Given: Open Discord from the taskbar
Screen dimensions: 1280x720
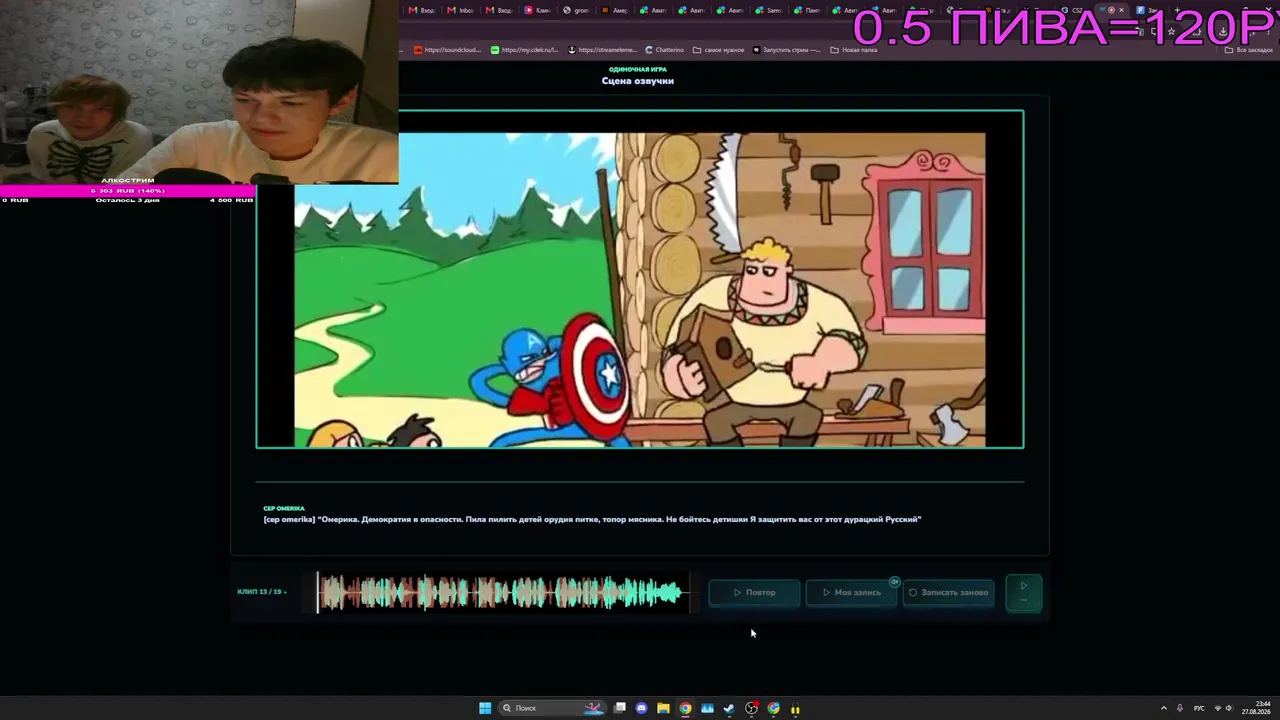Looking at the screenshot, I should pos(641,708).
